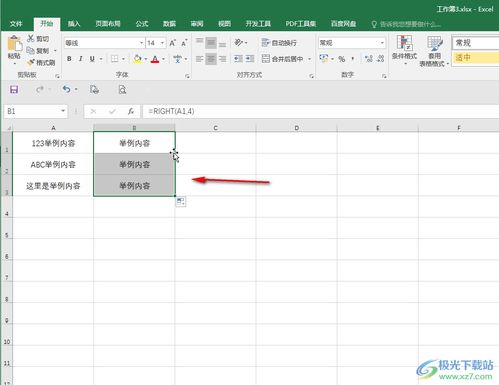This screenshot has width=499, height=385.
Task: Toggle center horizontal alignment
Action: (x=211, y=59)
